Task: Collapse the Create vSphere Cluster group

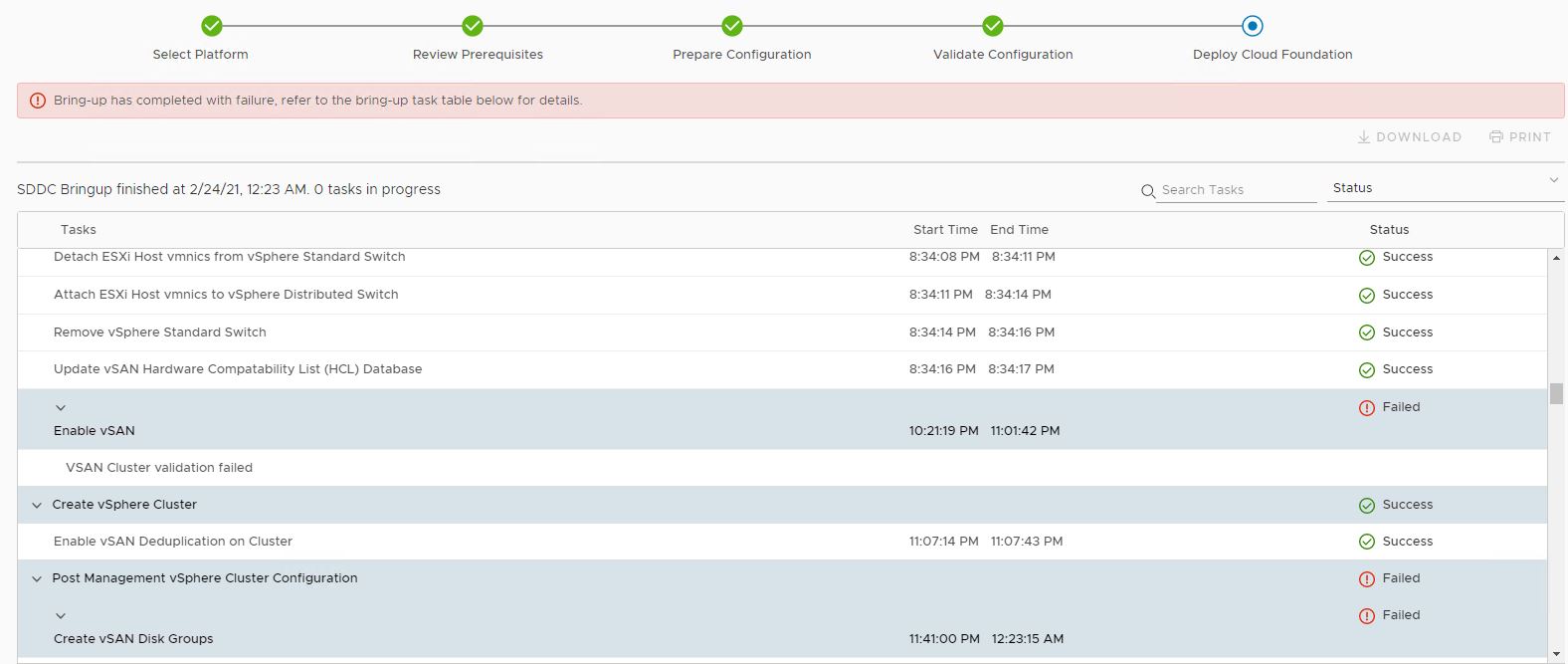Action: (x=37, y=506)
